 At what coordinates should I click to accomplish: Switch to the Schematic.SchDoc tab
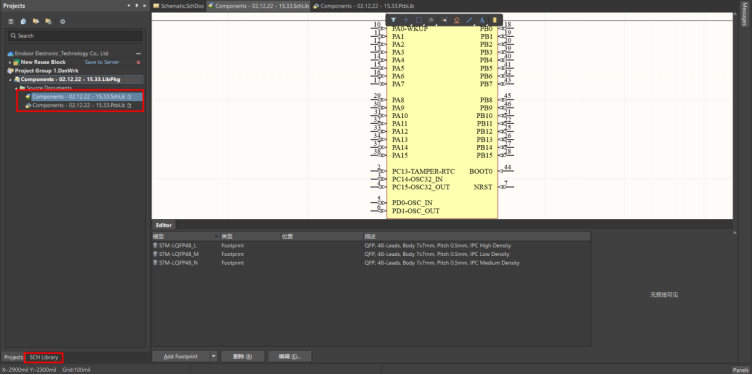(x=179, y=6)
